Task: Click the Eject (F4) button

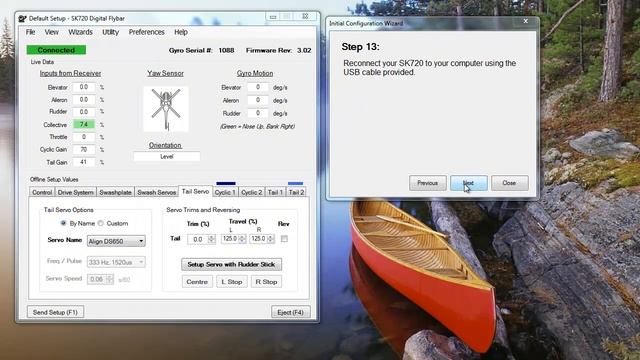Action: [291, 312]
